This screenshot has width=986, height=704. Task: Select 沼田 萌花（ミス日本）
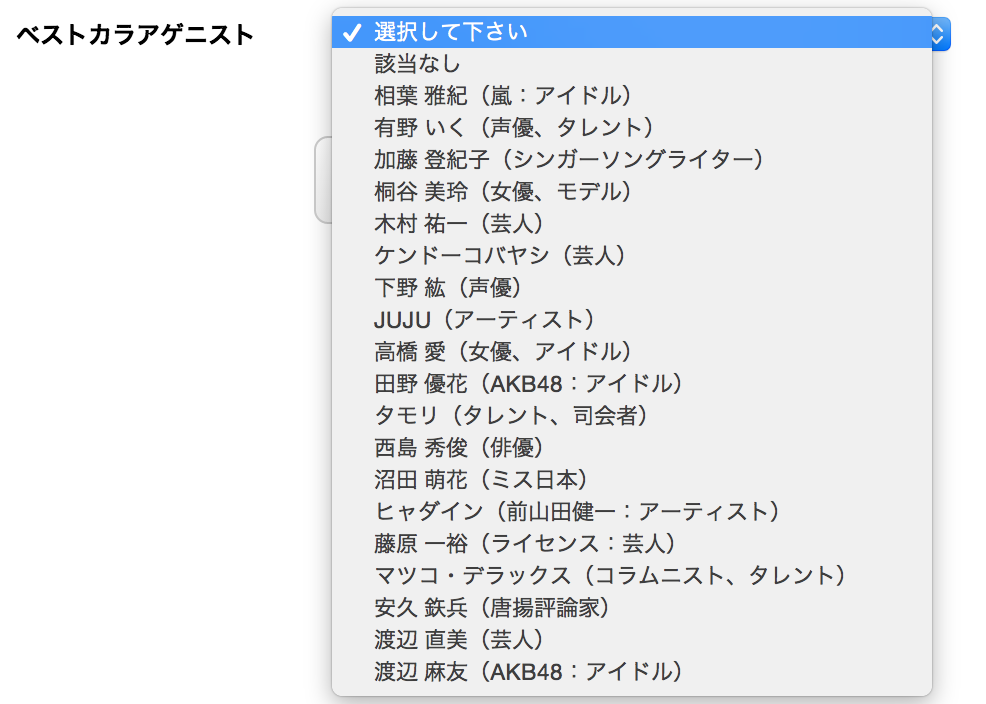pyautogui.click(x=631, y=480)
